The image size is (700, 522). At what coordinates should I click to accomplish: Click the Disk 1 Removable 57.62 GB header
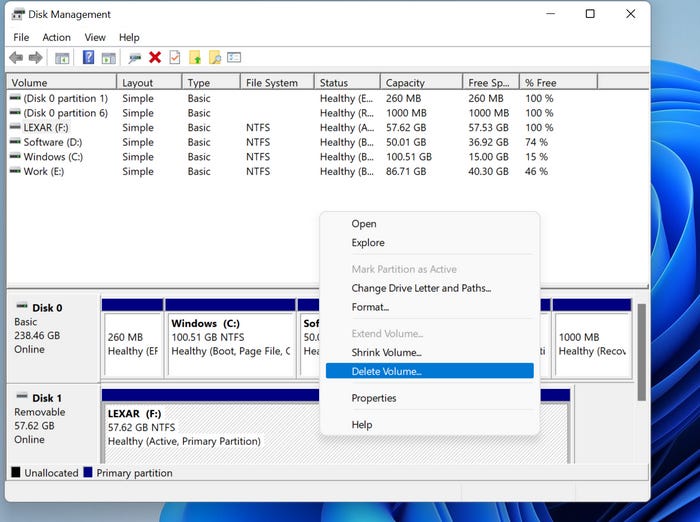(53, 425)
